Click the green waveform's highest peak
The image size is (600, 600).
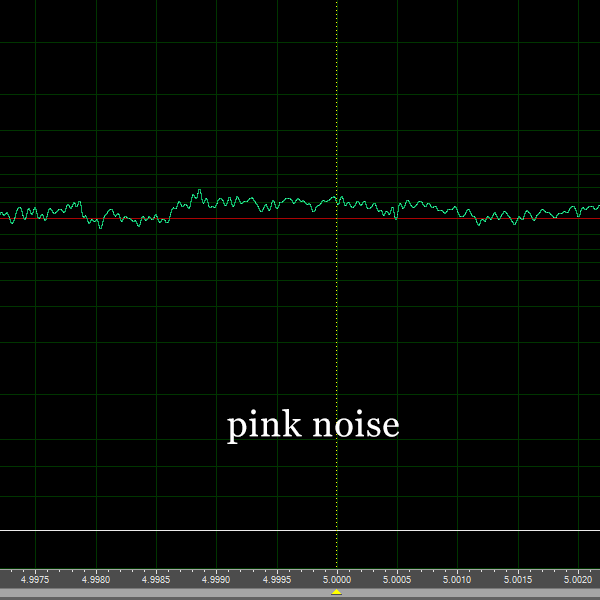pos(199,190)
